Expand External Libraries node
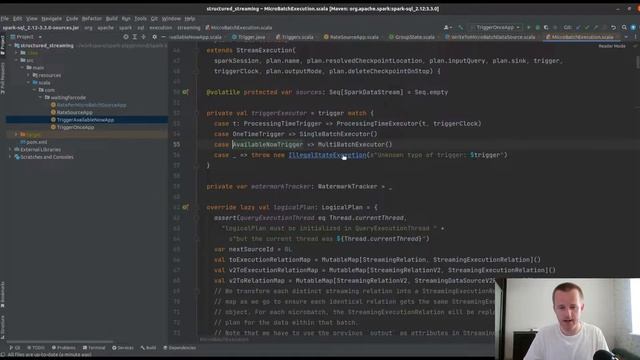The image size is (640, 360). 10,149
